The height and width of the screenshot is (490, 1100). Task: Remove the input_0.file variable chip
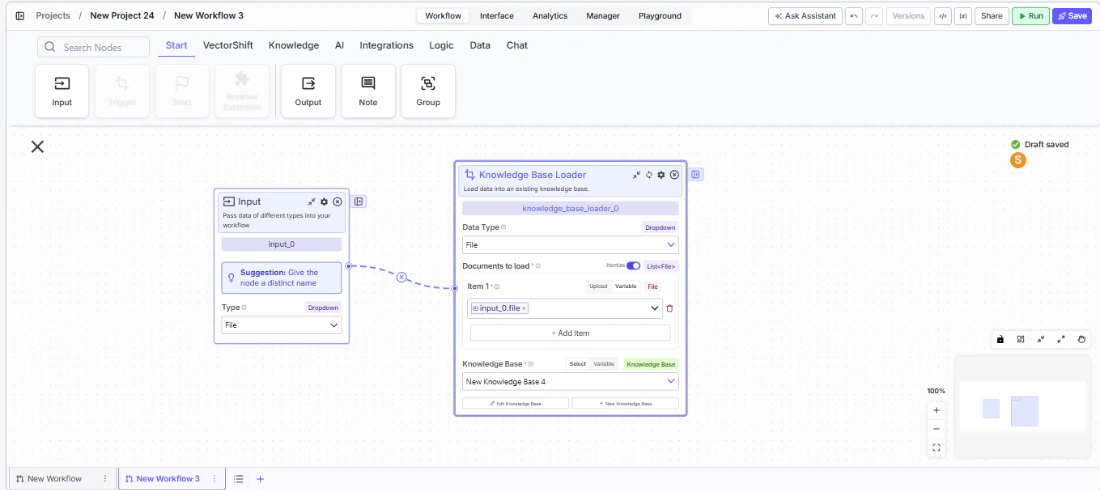coord(523,309)
